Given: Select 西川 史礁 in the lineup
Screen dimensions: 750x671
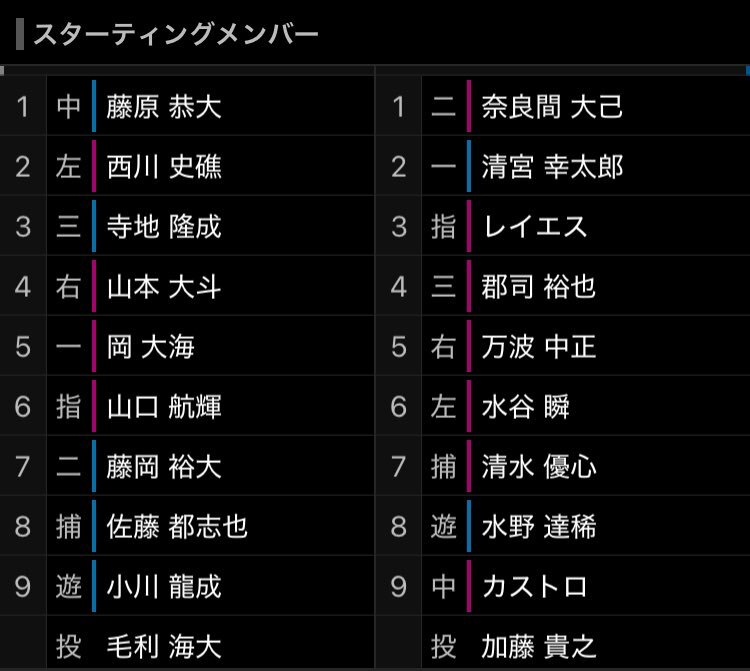Looking at the screenshot, I should [164, 167].
